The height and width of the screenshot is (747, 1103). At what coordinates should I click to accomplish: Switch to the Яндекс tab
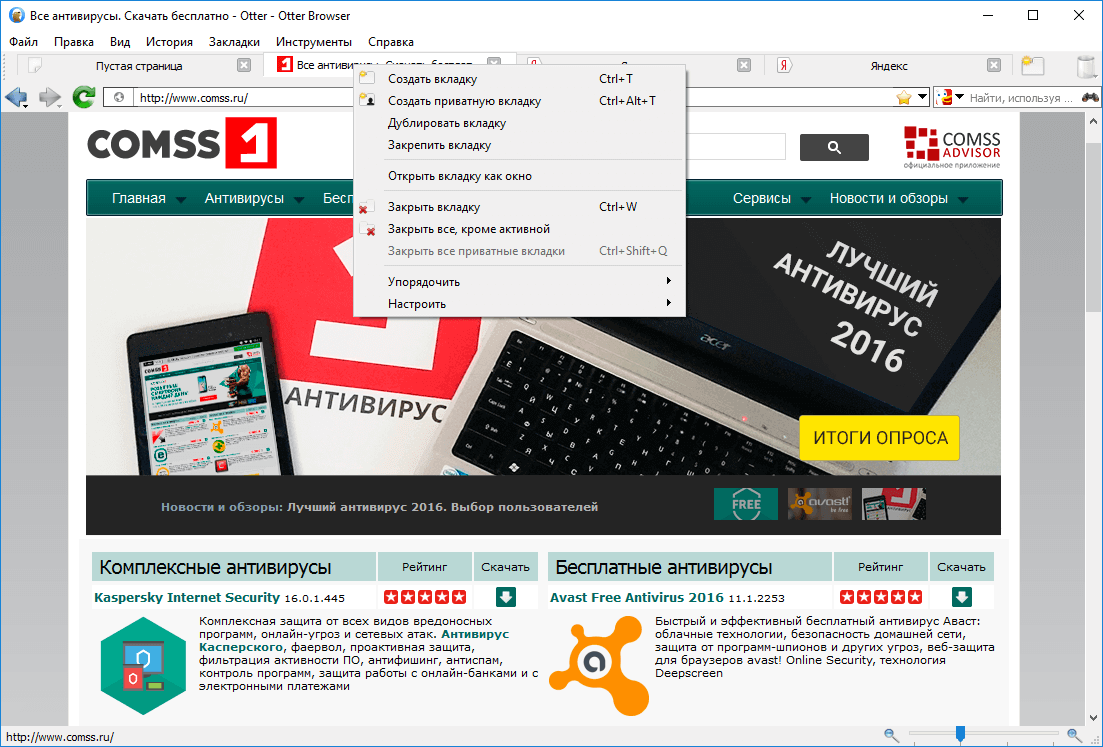click(x=888, y=65)
